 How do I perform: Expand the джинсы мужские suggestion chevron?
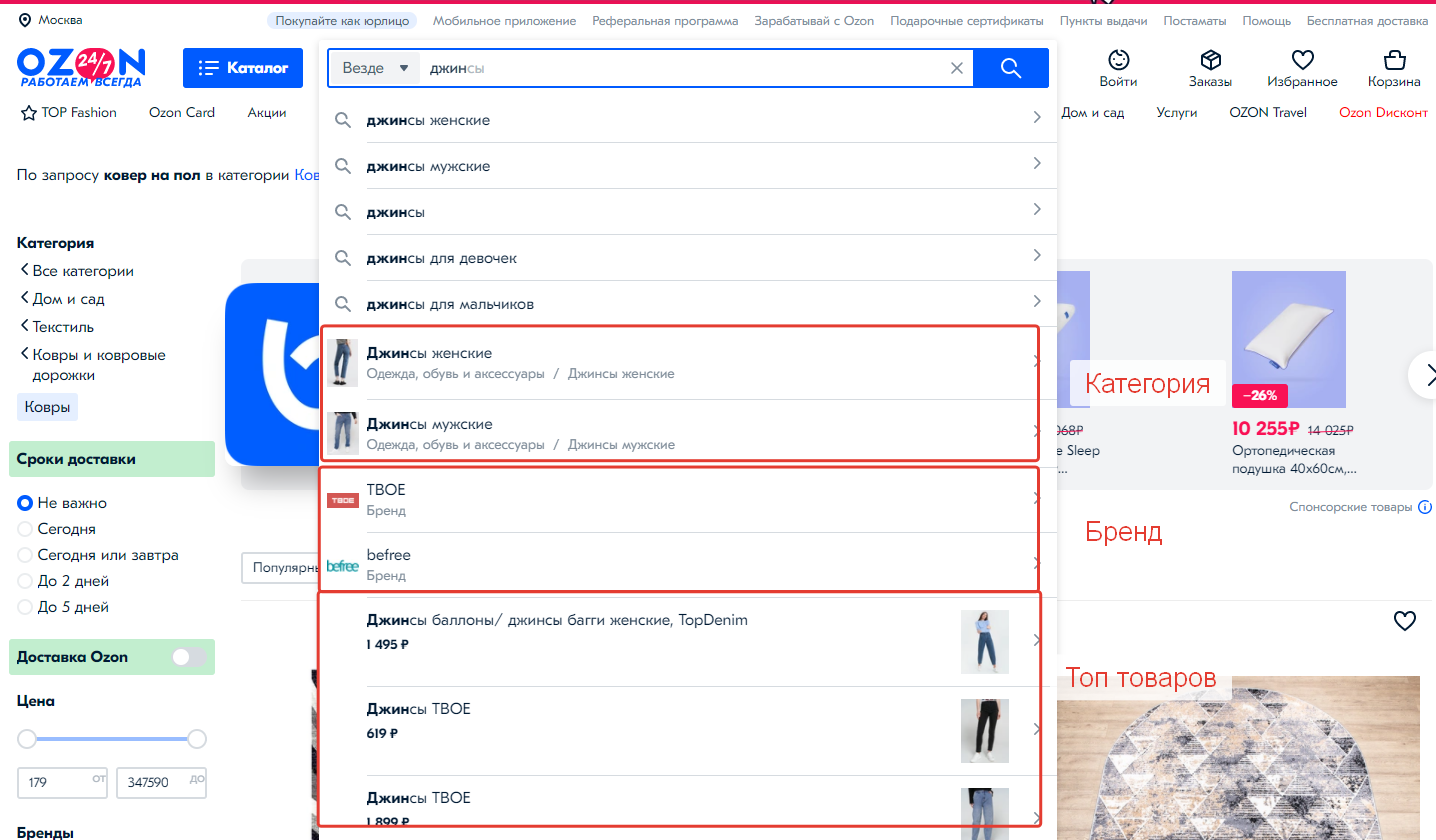tap(1037, 164)
